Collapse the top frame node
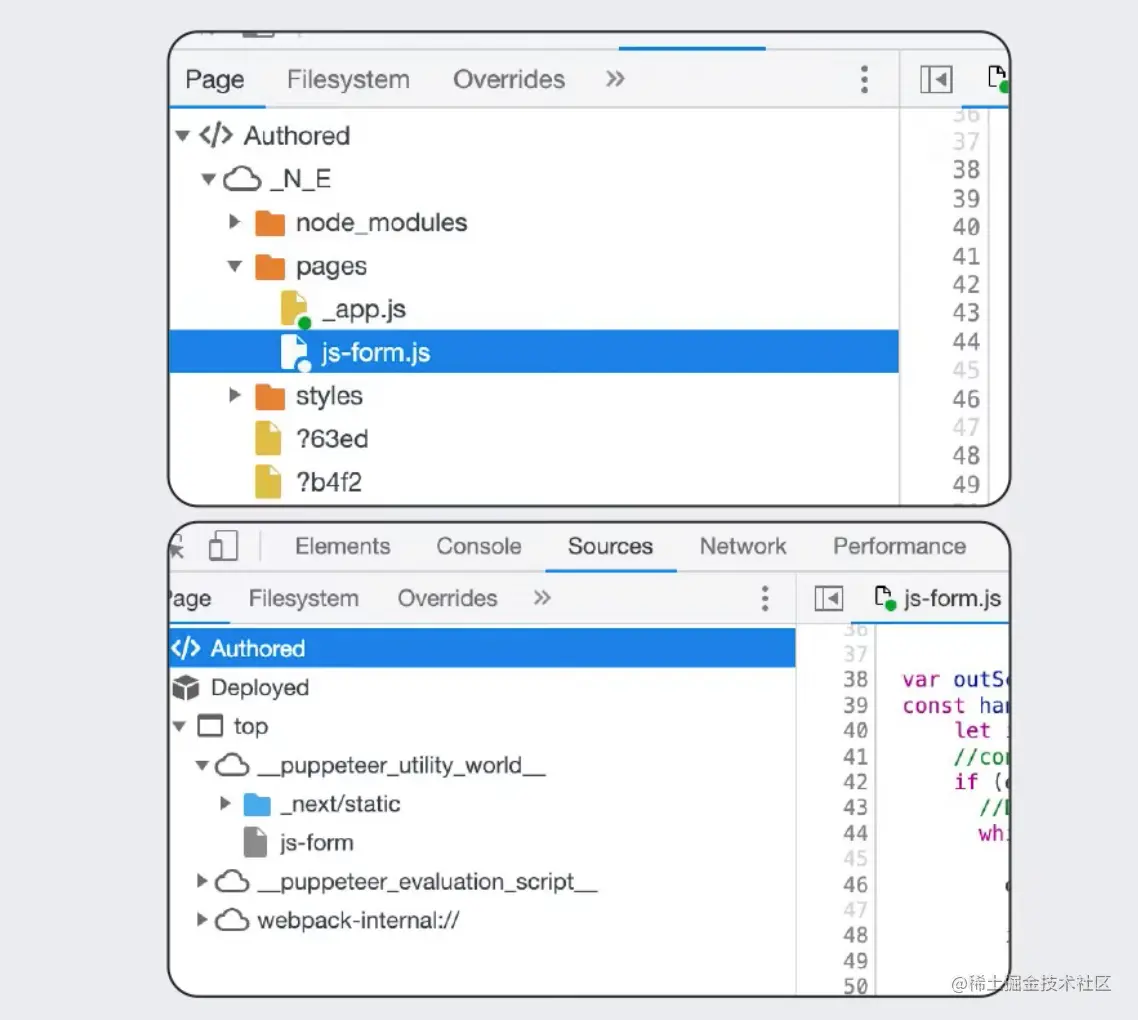Image resolution: width=1138 pixels, height=1020 pixels. point(179,726)
